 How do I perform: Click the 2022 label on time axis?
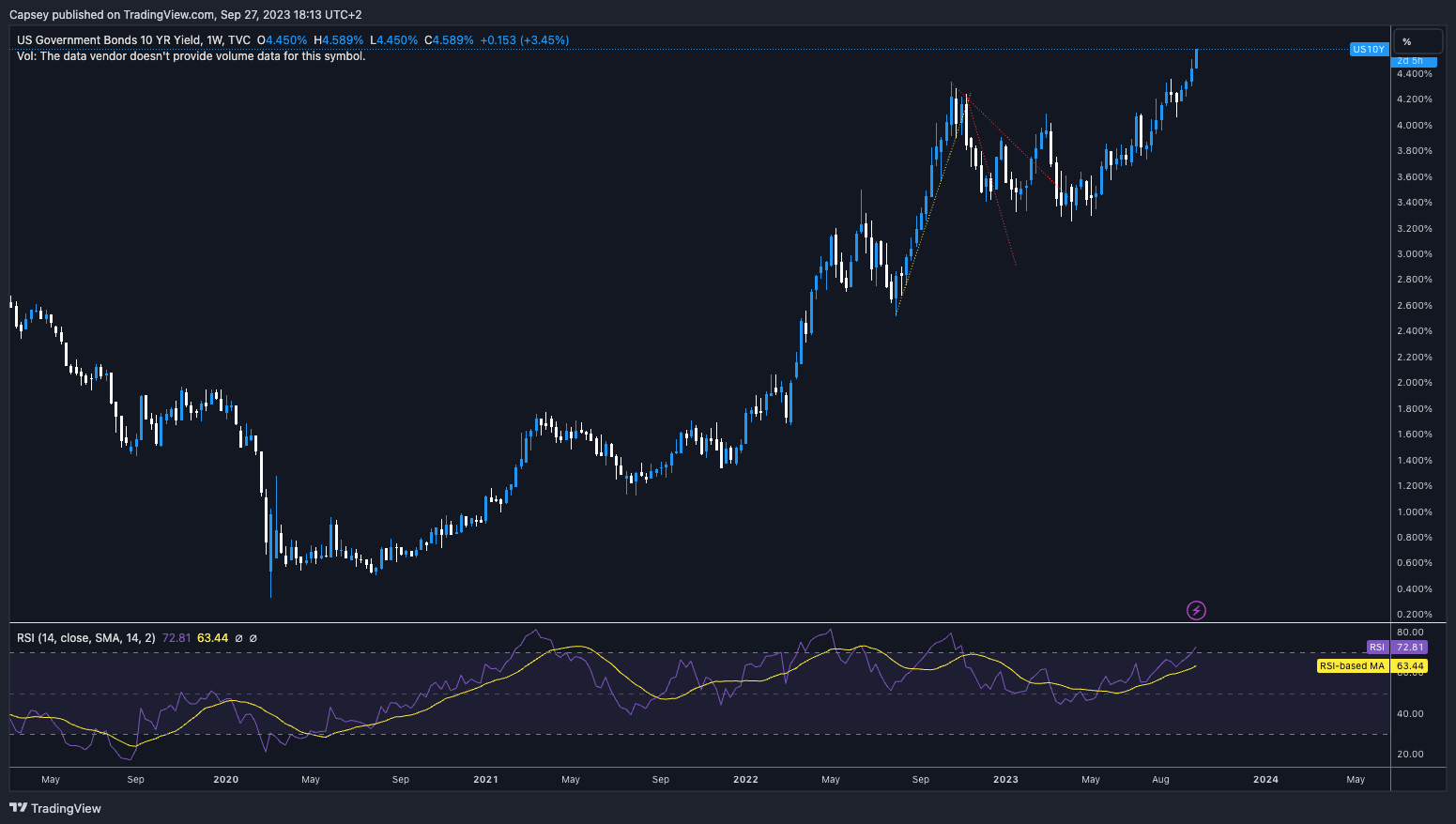tap(745, 779)
